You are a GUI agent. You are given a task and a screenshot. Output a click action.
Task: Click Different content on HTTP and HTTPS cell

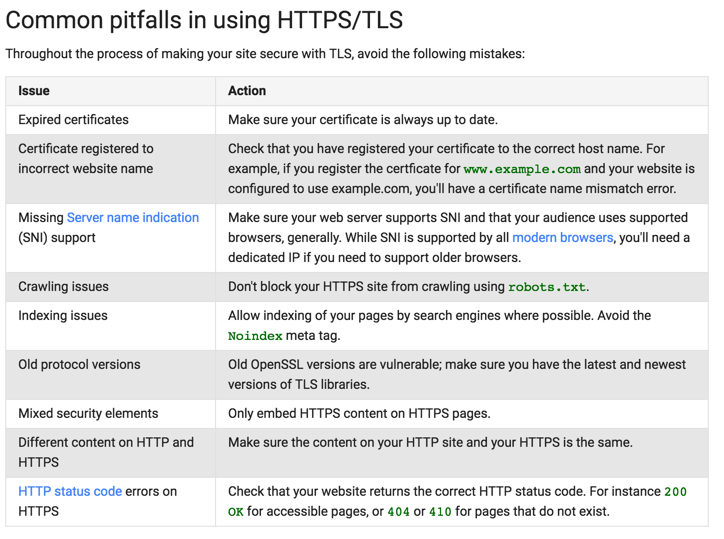[105, 452]
